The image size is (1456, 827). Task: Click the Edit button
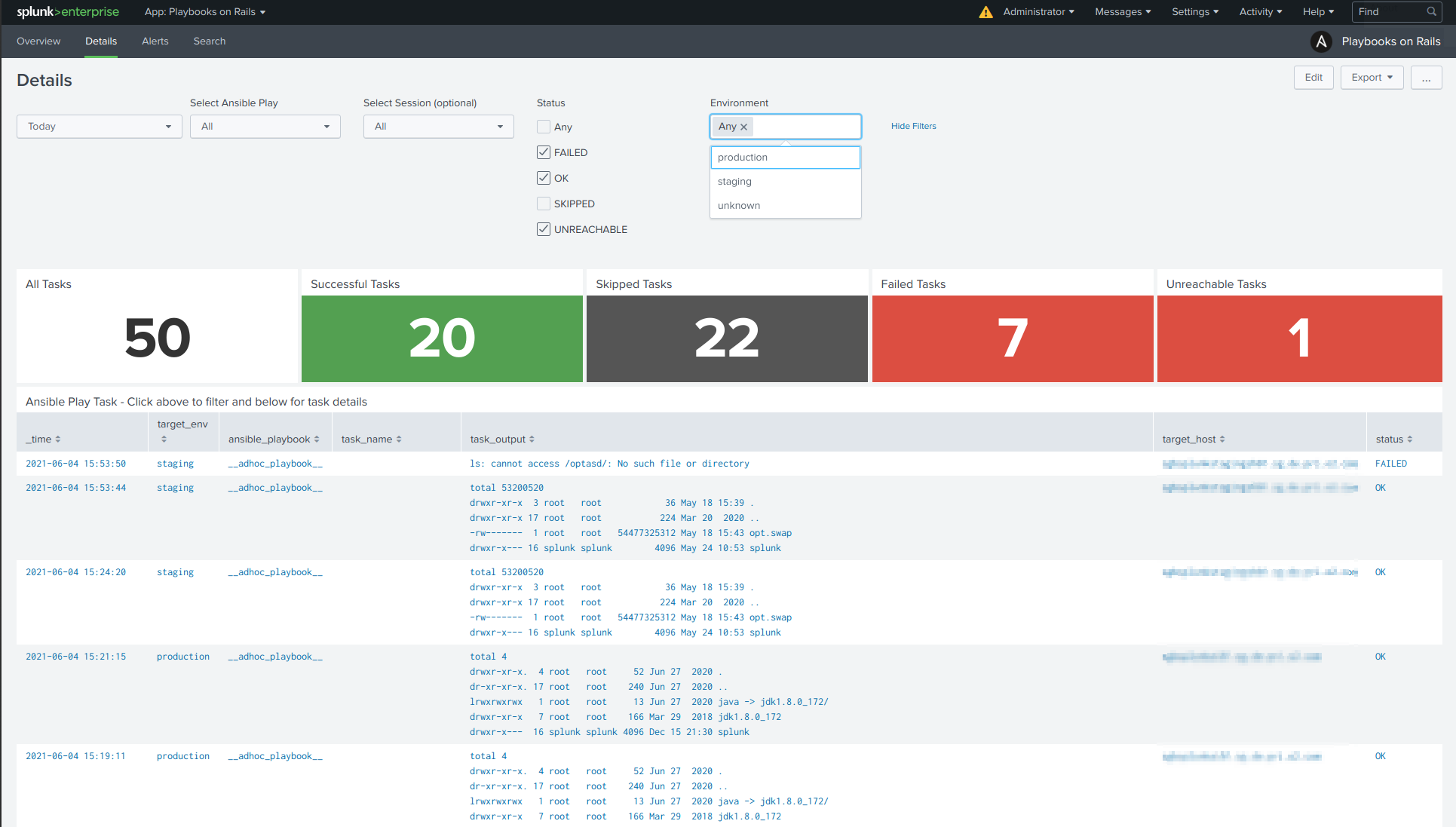[1313, 78]
